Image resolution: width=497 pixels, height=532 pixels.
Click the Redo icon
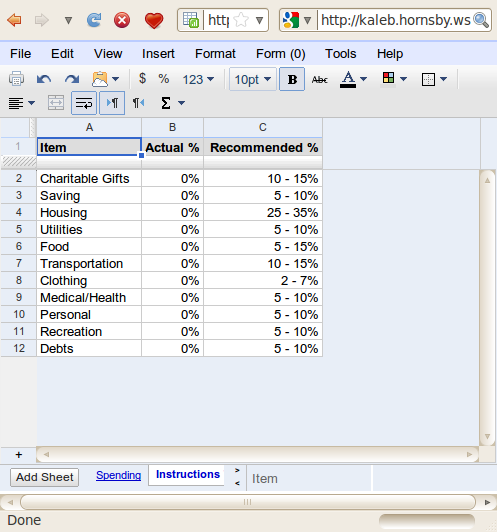pyautogui.click(x=72, y=79)
